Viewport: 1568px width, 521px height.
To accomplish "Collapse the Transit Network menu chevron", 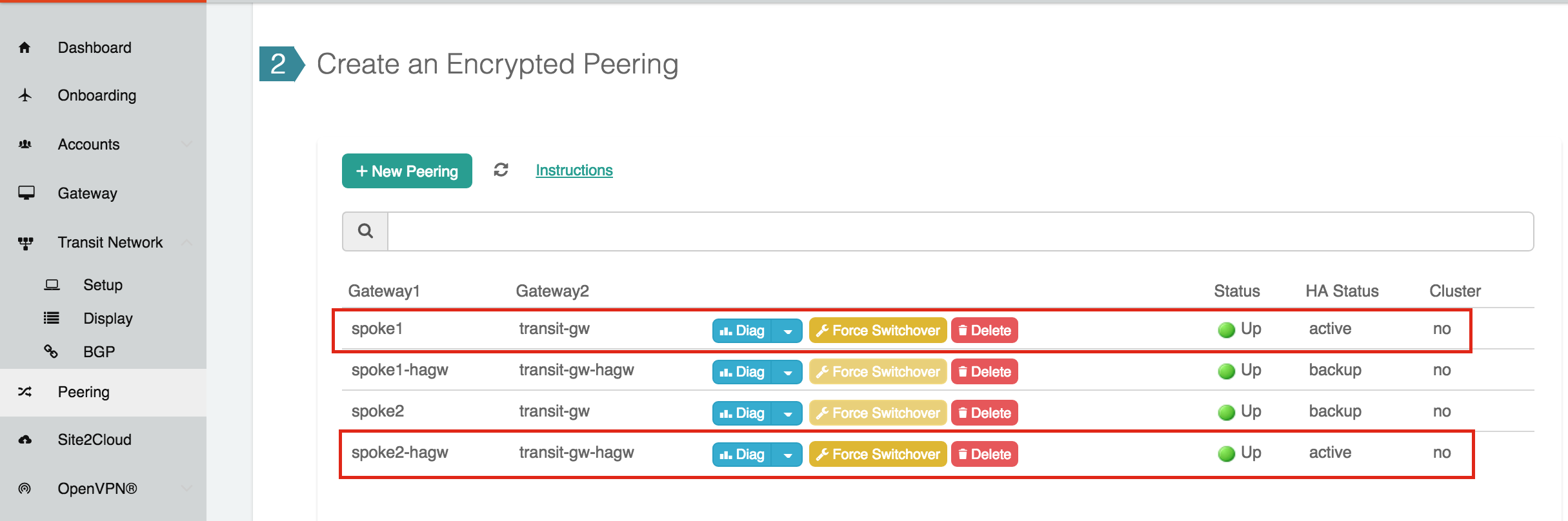I will click(186, 242).
